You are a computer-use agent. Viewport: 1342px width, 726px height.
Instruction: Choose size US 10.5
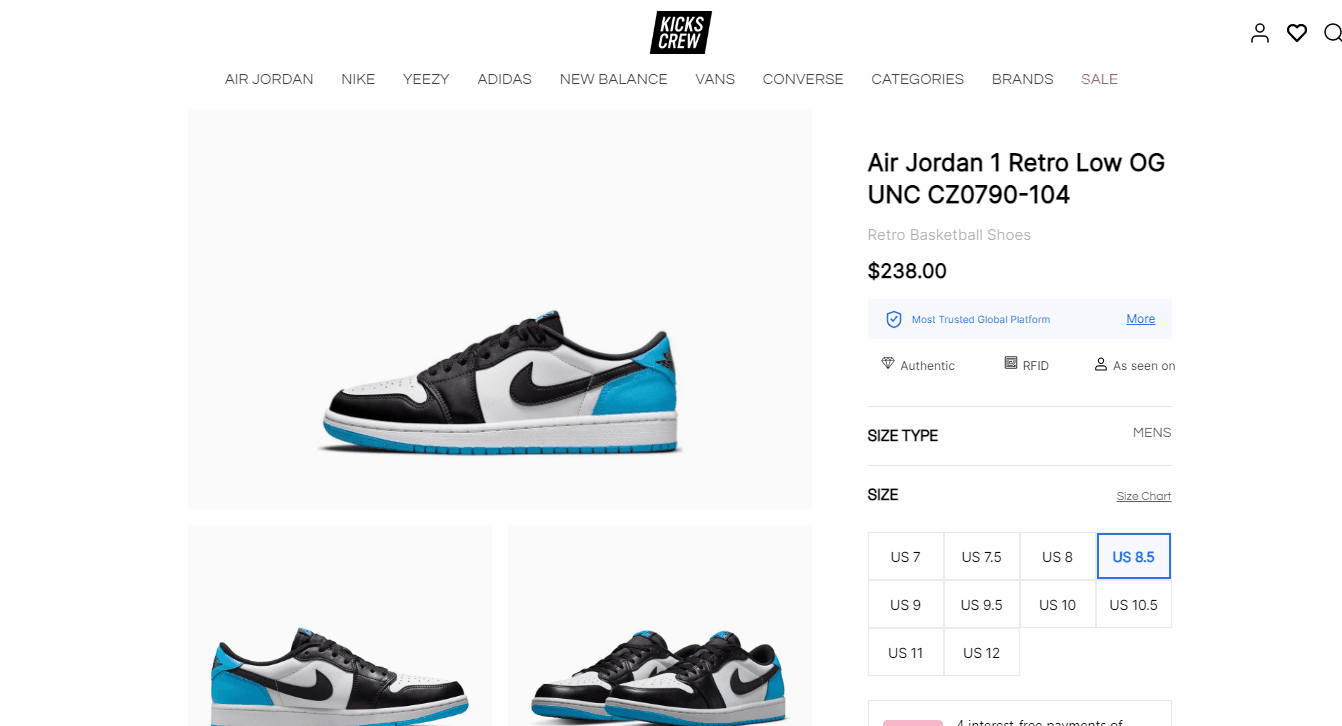1134,605
